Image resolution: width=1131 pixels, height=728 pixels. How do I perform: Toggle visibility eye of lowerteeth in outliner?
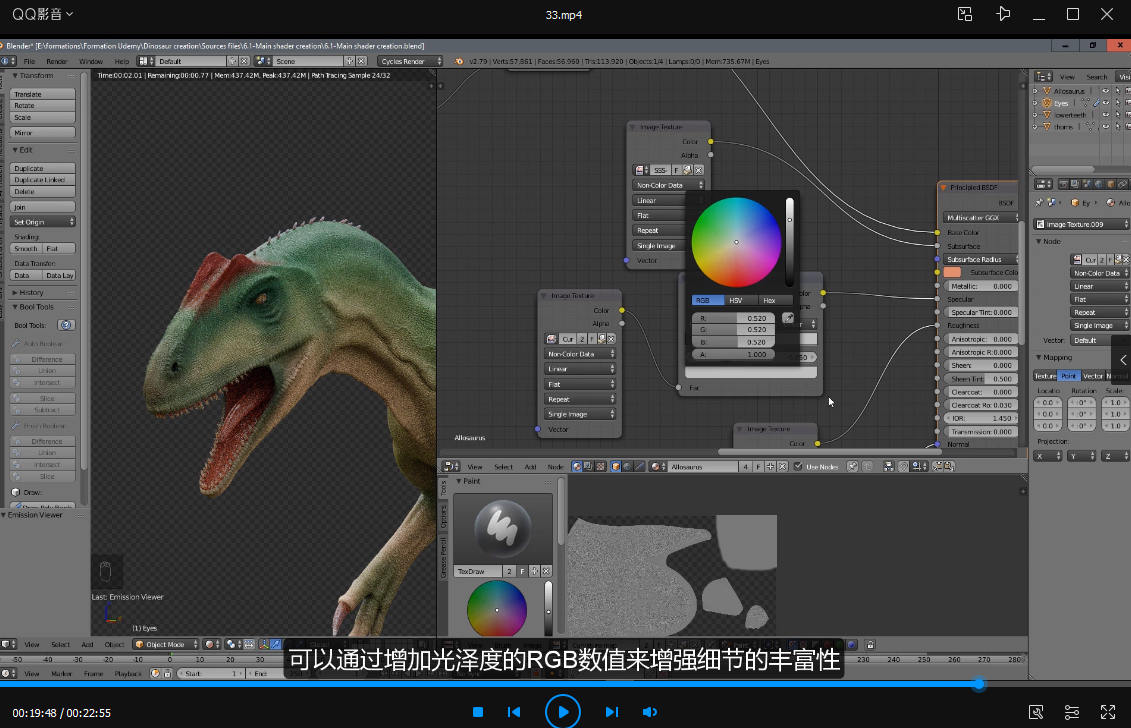coord(1105,115)
